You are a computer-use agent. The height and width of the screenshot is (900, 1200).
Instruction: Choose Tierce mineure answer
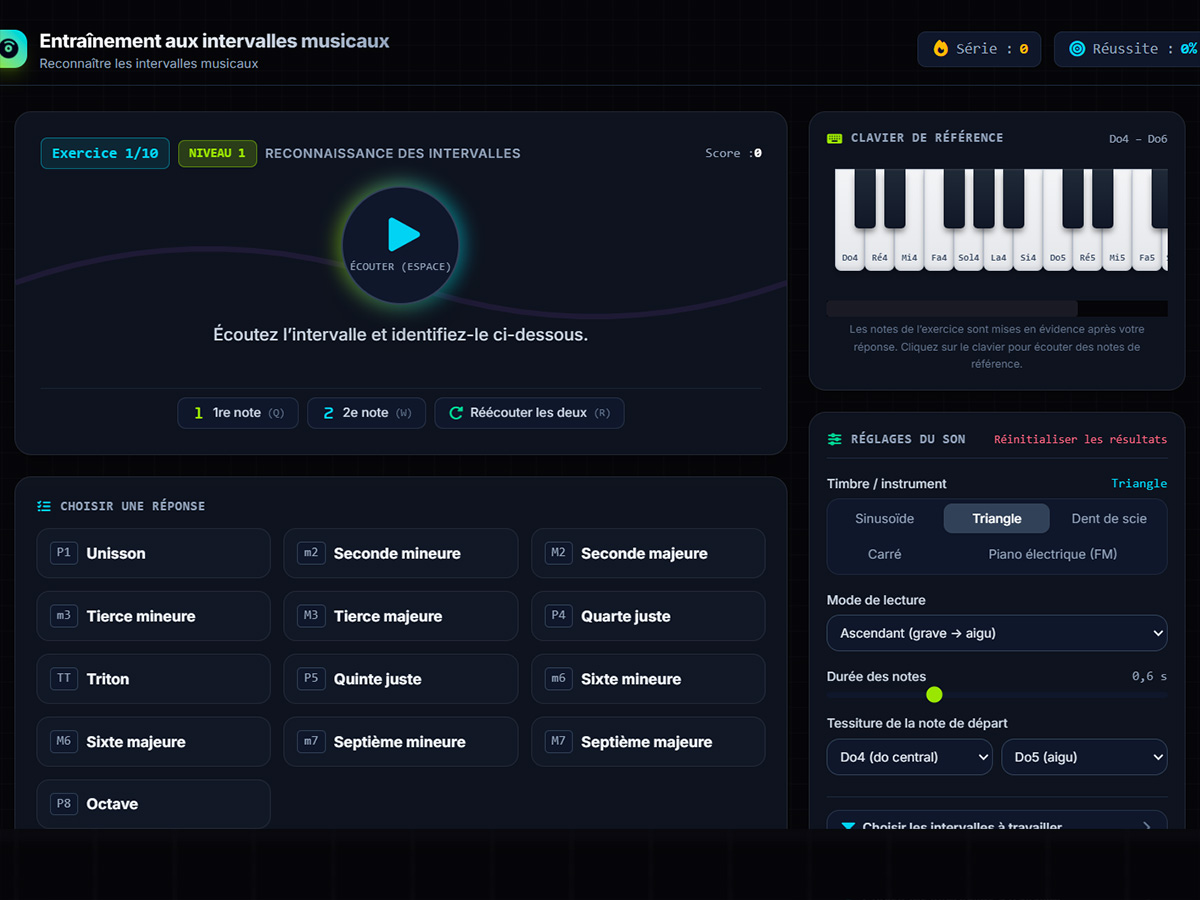[x=153, y=616]
